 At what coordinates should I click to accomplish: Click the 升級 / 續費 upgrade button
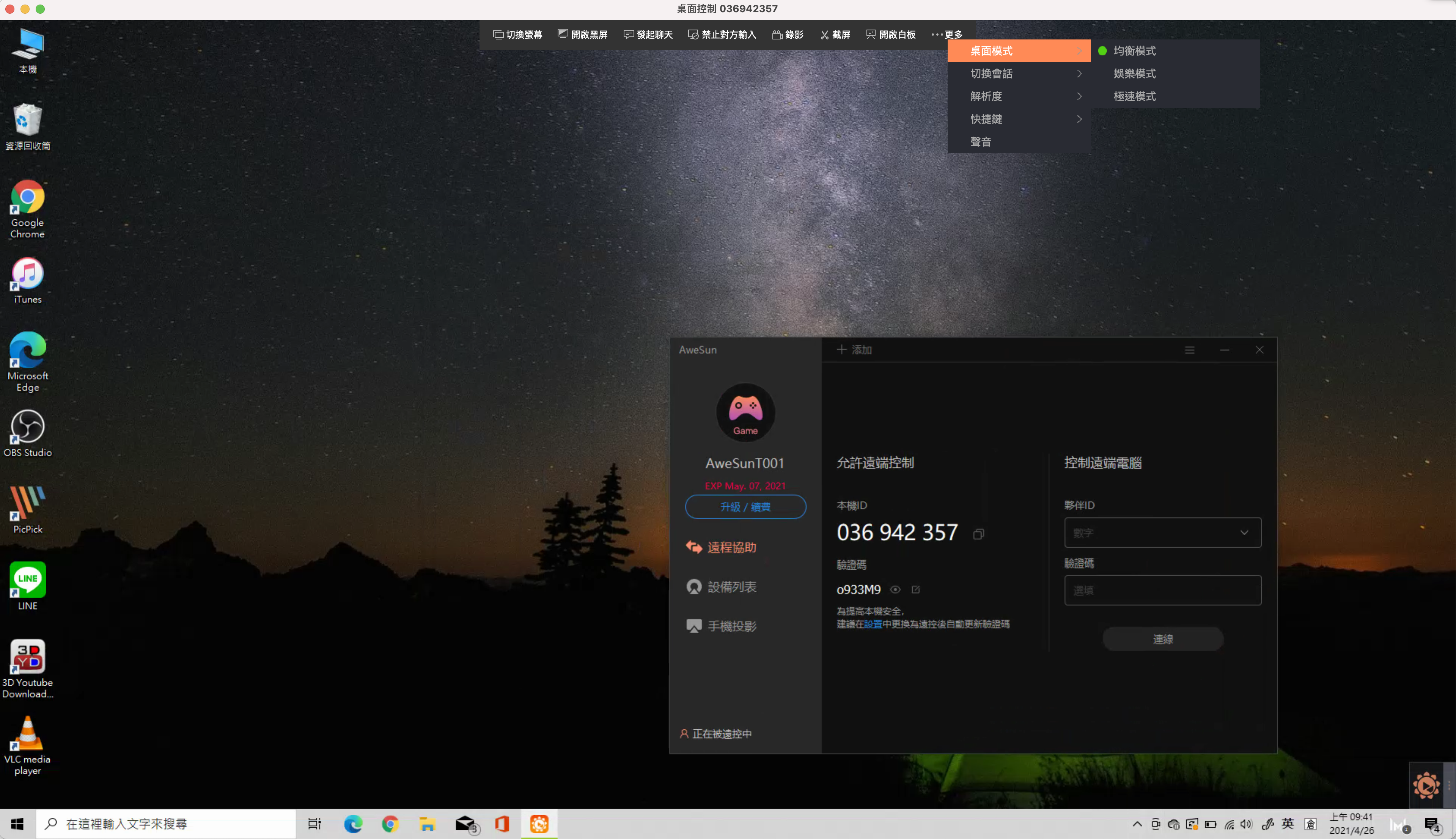pyautogui.click(x=745, y=507)
